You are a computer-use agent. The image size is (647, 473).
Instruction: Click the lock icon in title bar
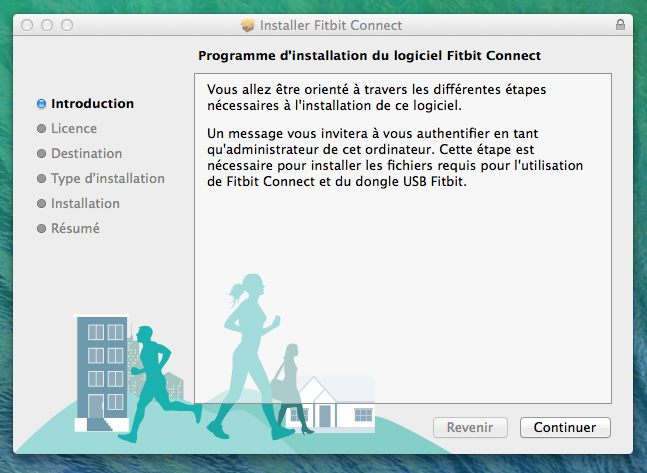pyautogui.click(x=620, y=25)
